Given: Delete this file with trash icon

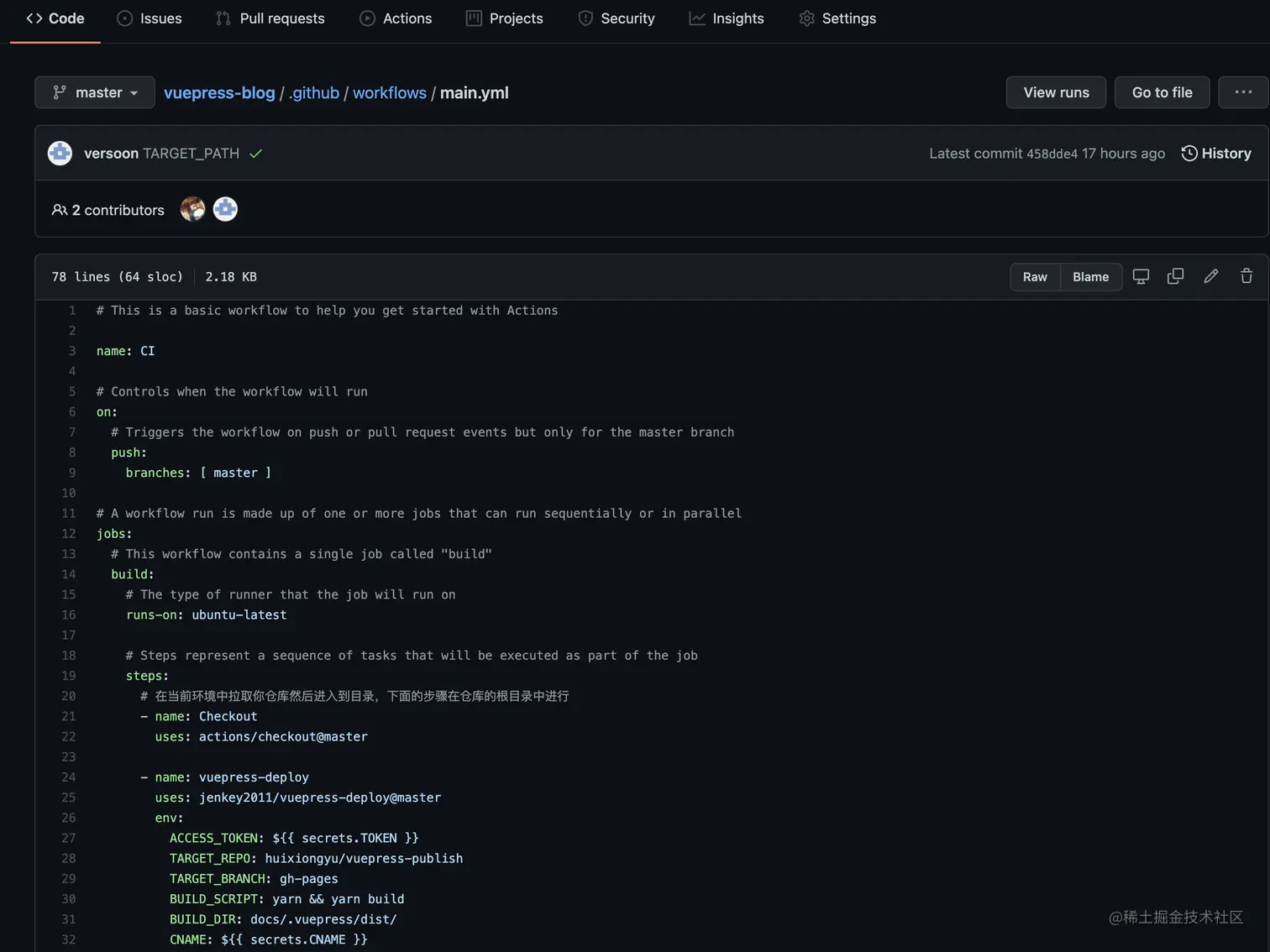Looking at the screenshot, I should tap(1246, 276).
